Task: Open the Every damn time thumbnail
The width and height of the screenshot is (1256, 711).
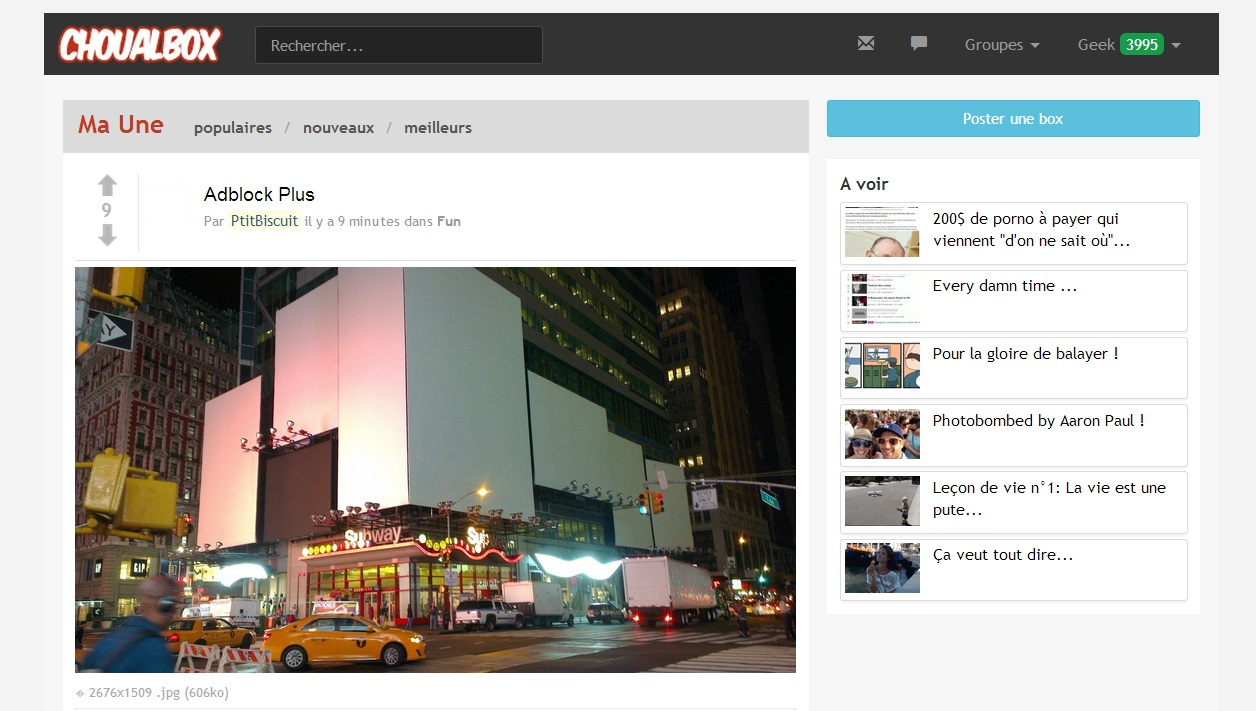Action: [x=882, y=300]
